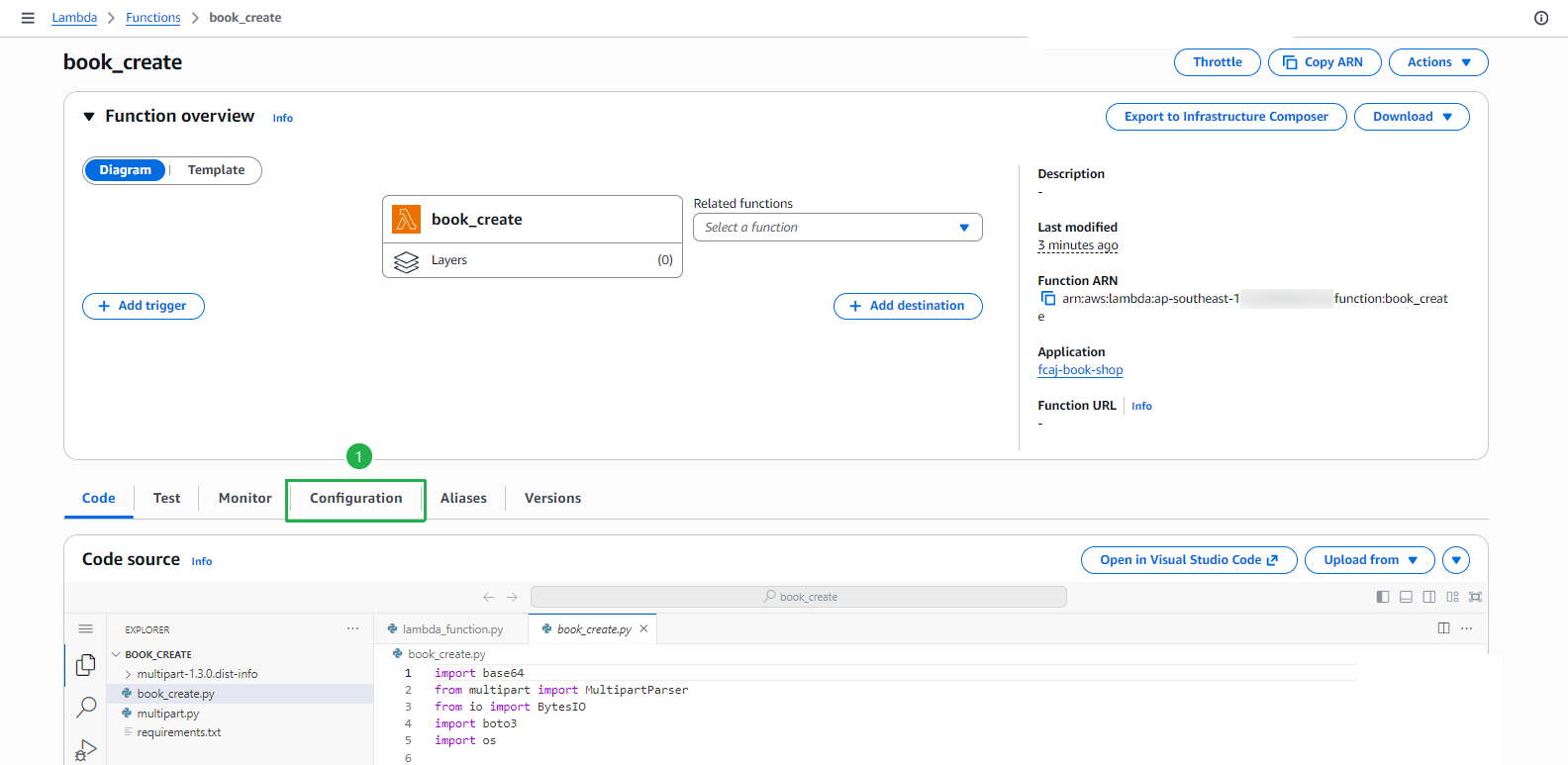The height and width of the screenshot is (765, 1568).
Task: Open the Upload from dropdown
Action: [1370, 560]
